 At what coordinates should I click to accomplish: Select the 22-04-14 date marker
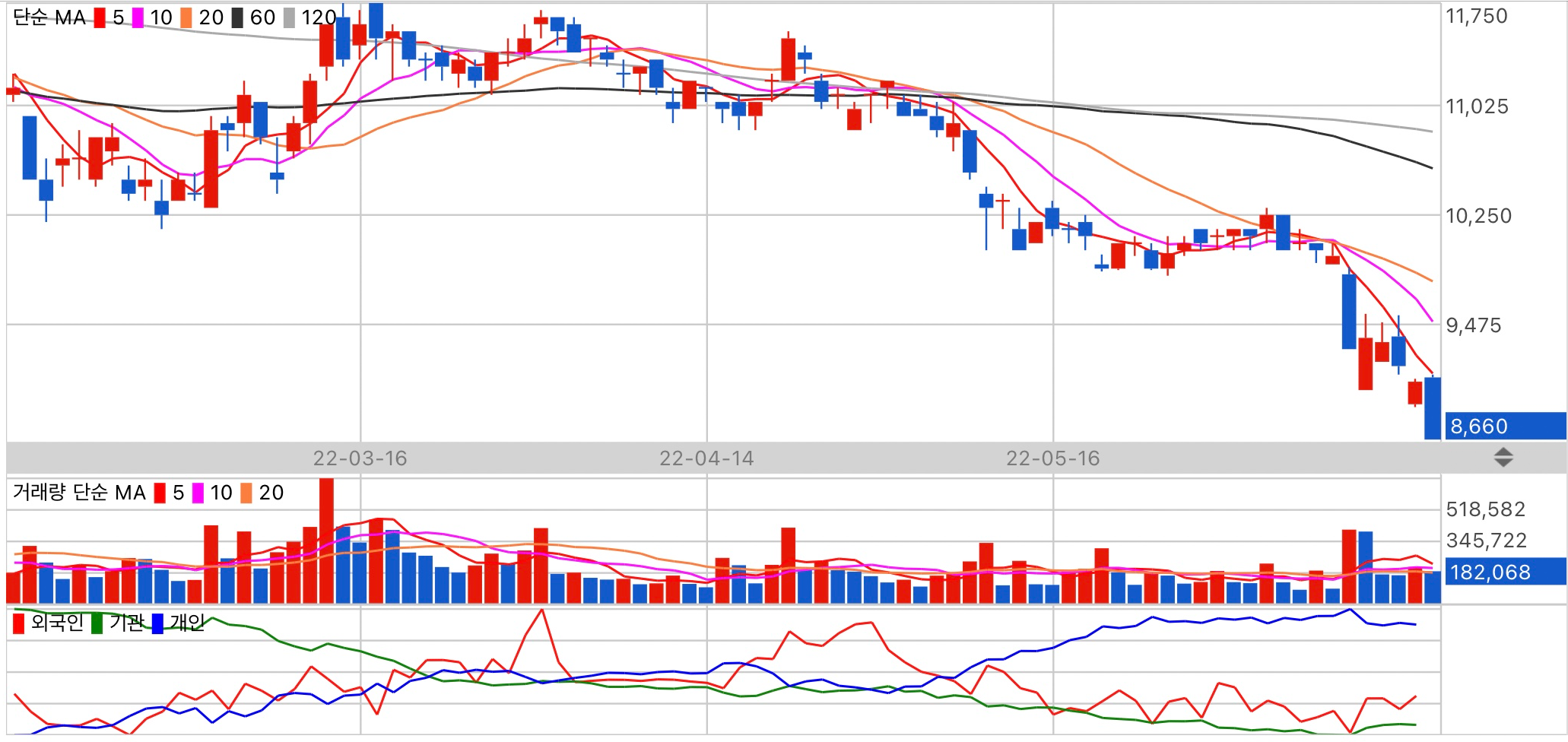click(x=706, y=458)
